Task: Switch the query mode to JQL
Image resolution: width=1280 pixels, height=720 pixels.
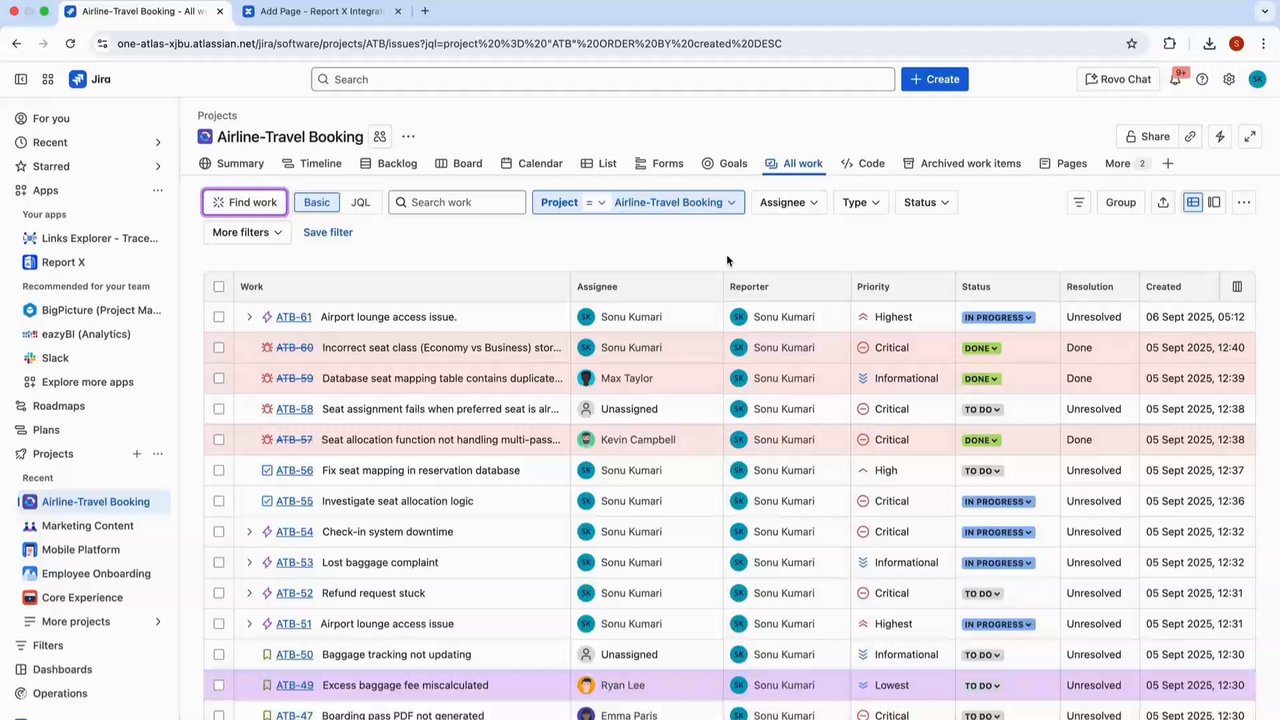Action: 360,202
